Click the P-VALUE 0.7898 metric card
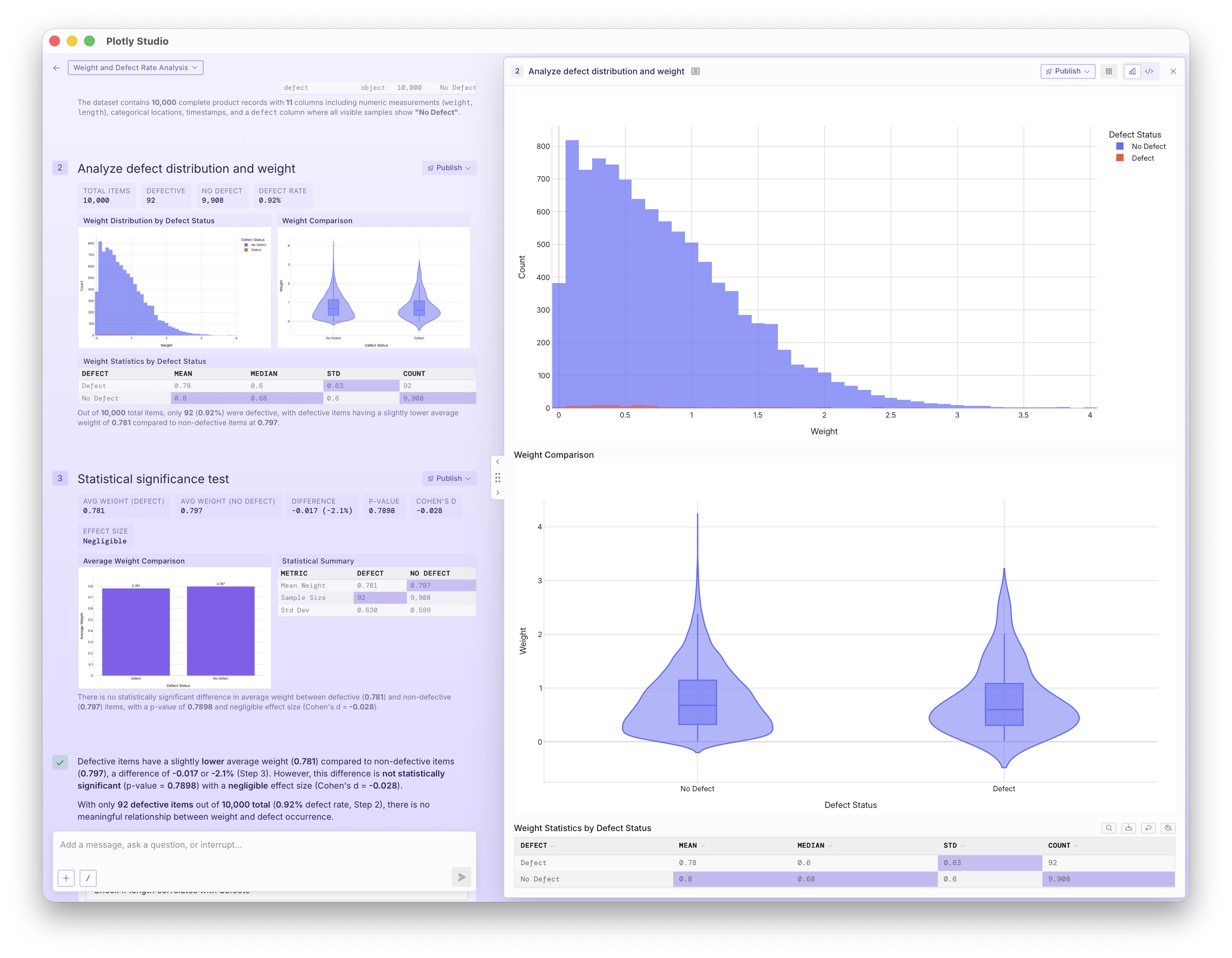The width and height of the screenshot is (1232, 958). pos(384,506)
